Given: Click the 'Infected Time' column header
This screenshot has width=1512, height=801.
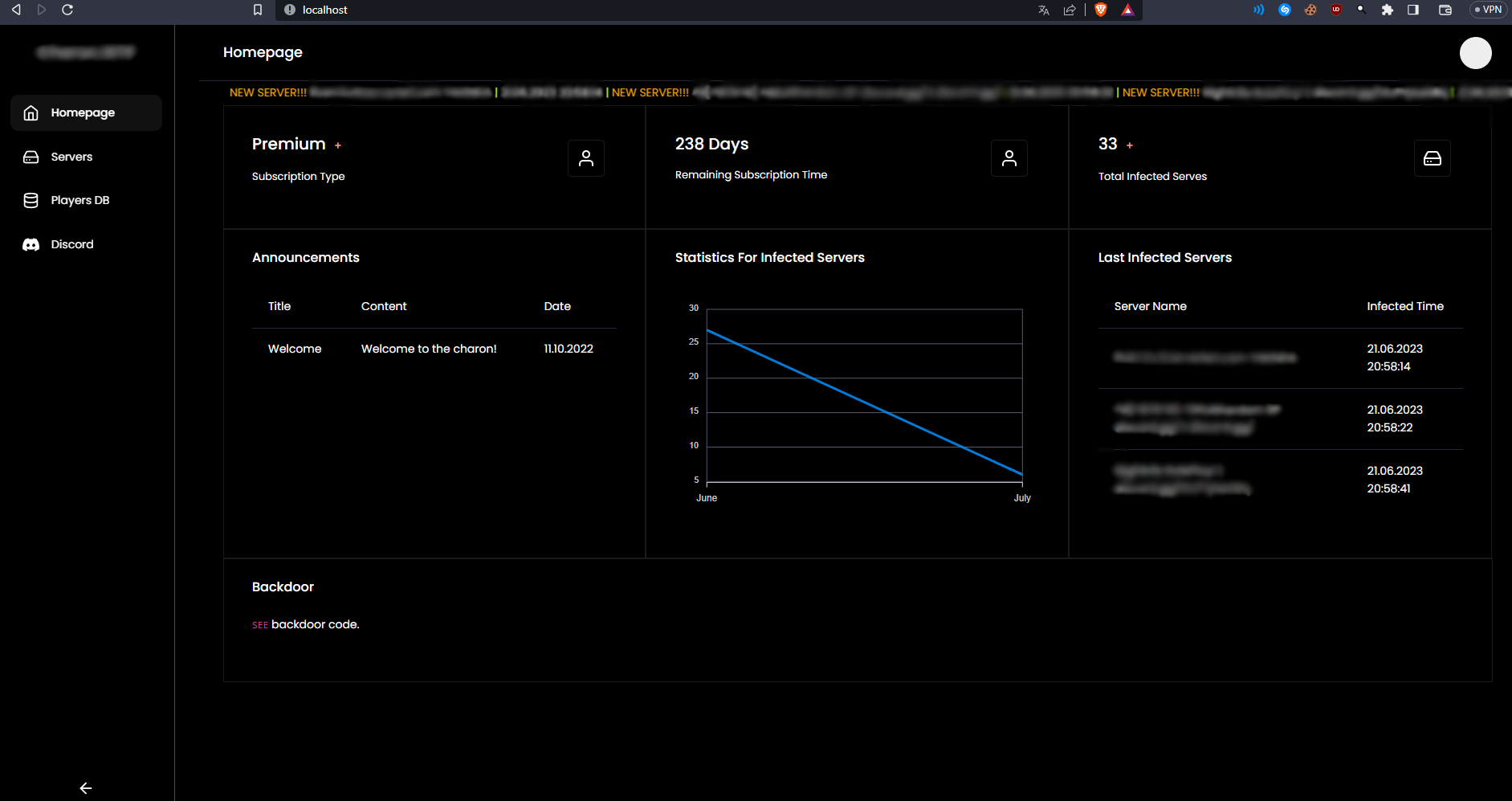Looking at the screenshot, I should [1405, 306].
